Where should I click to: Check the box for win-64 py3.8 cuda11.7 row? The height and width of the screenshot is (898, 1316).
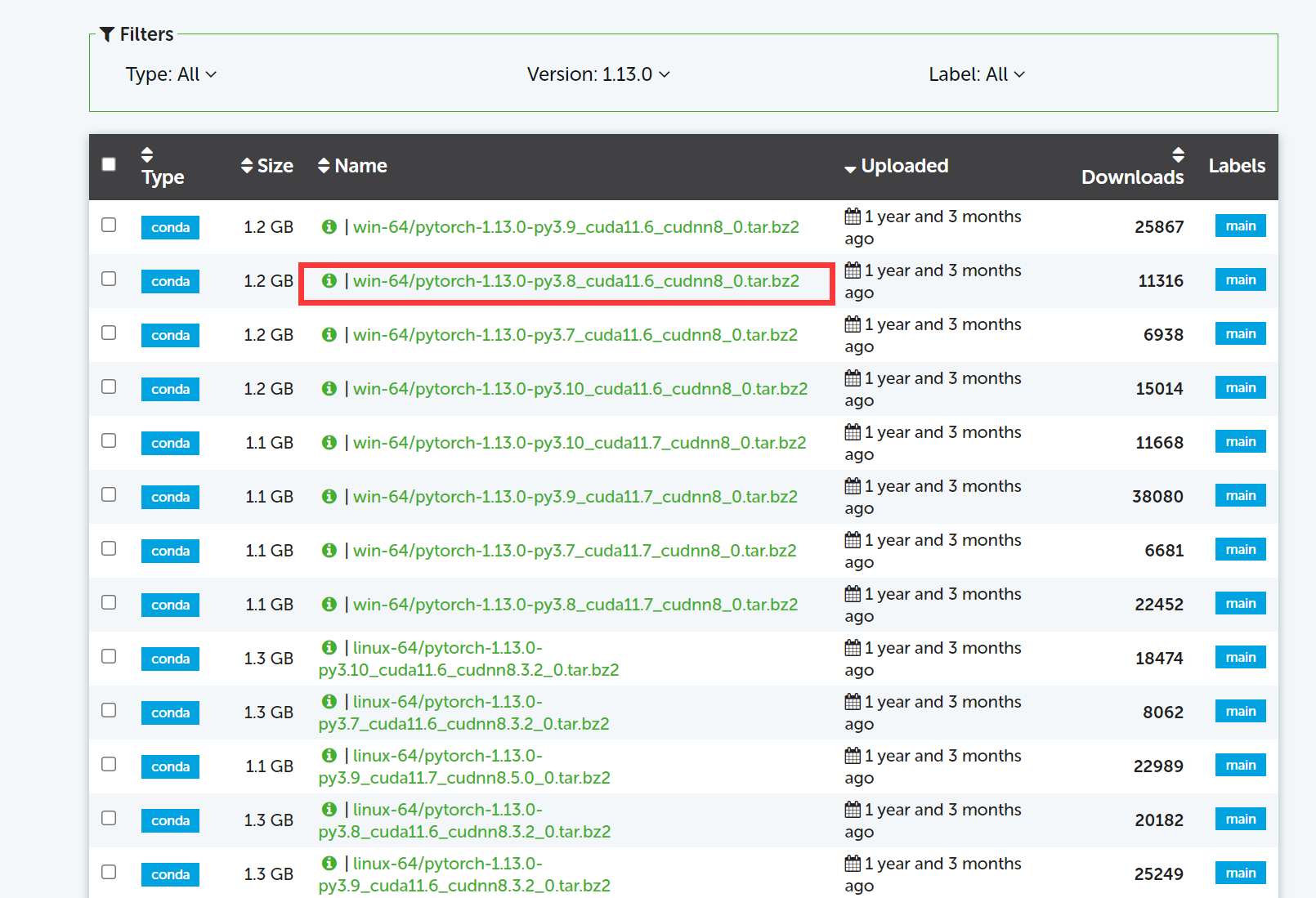tap(109, 602)
